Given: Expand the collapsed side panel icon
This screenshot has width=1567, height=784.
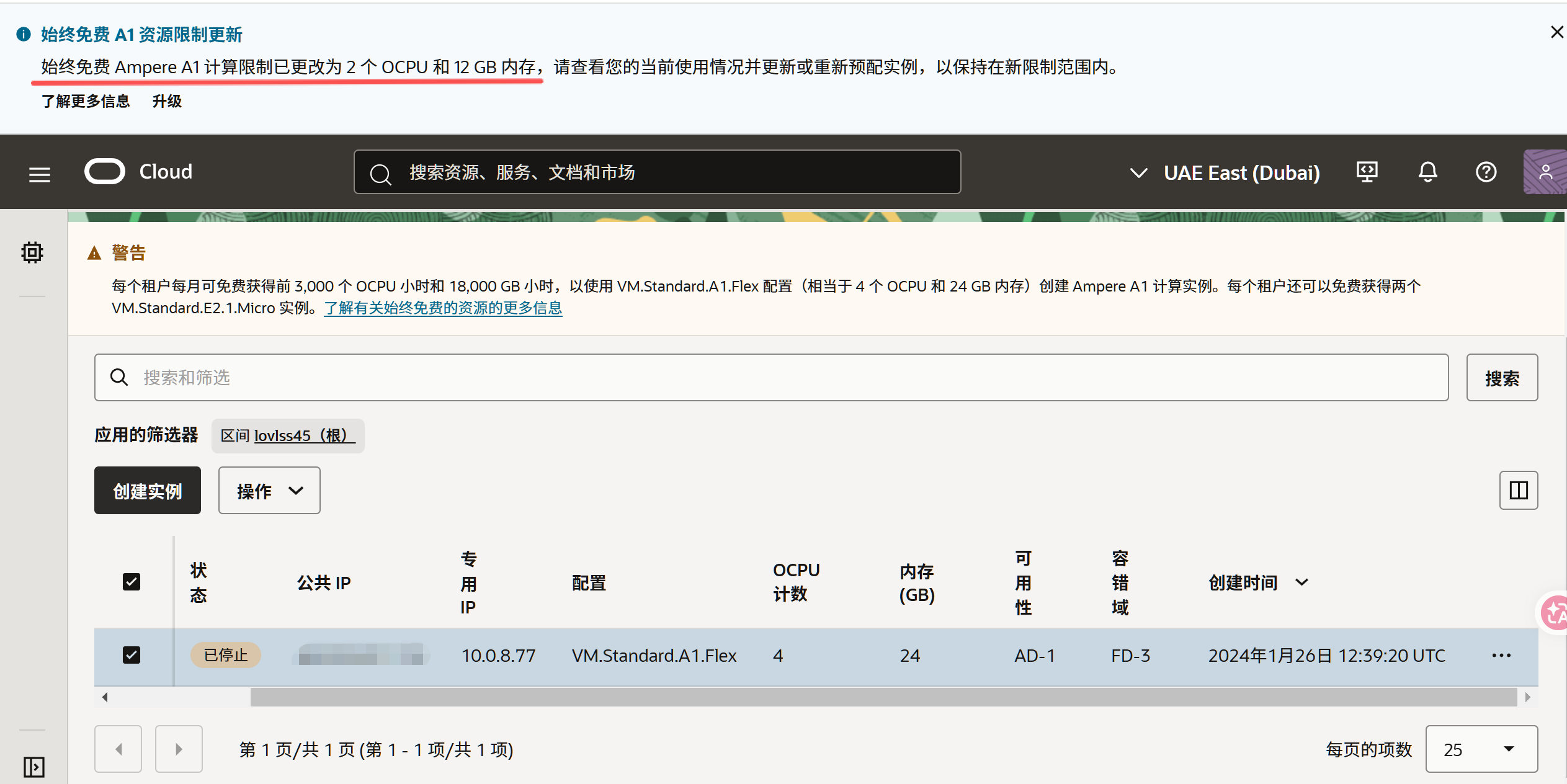Looking at the screenshot, I should [x=33, y=767].
